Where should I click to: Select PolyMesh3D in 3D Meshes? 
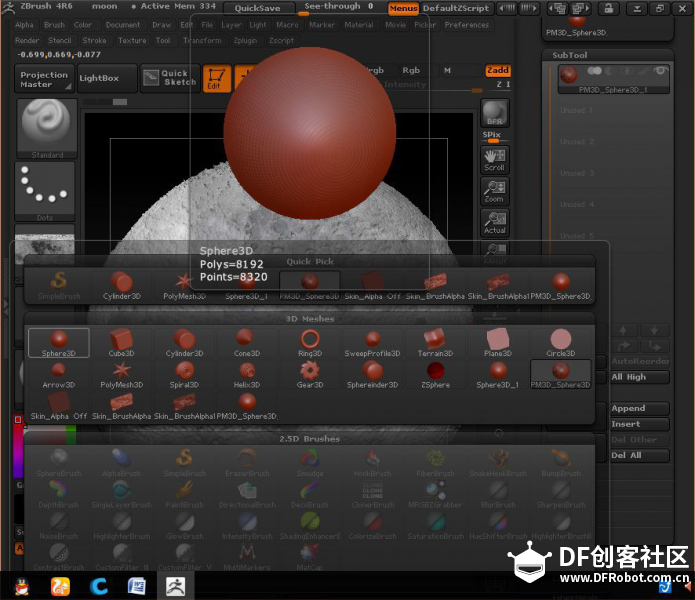(121, 374)
